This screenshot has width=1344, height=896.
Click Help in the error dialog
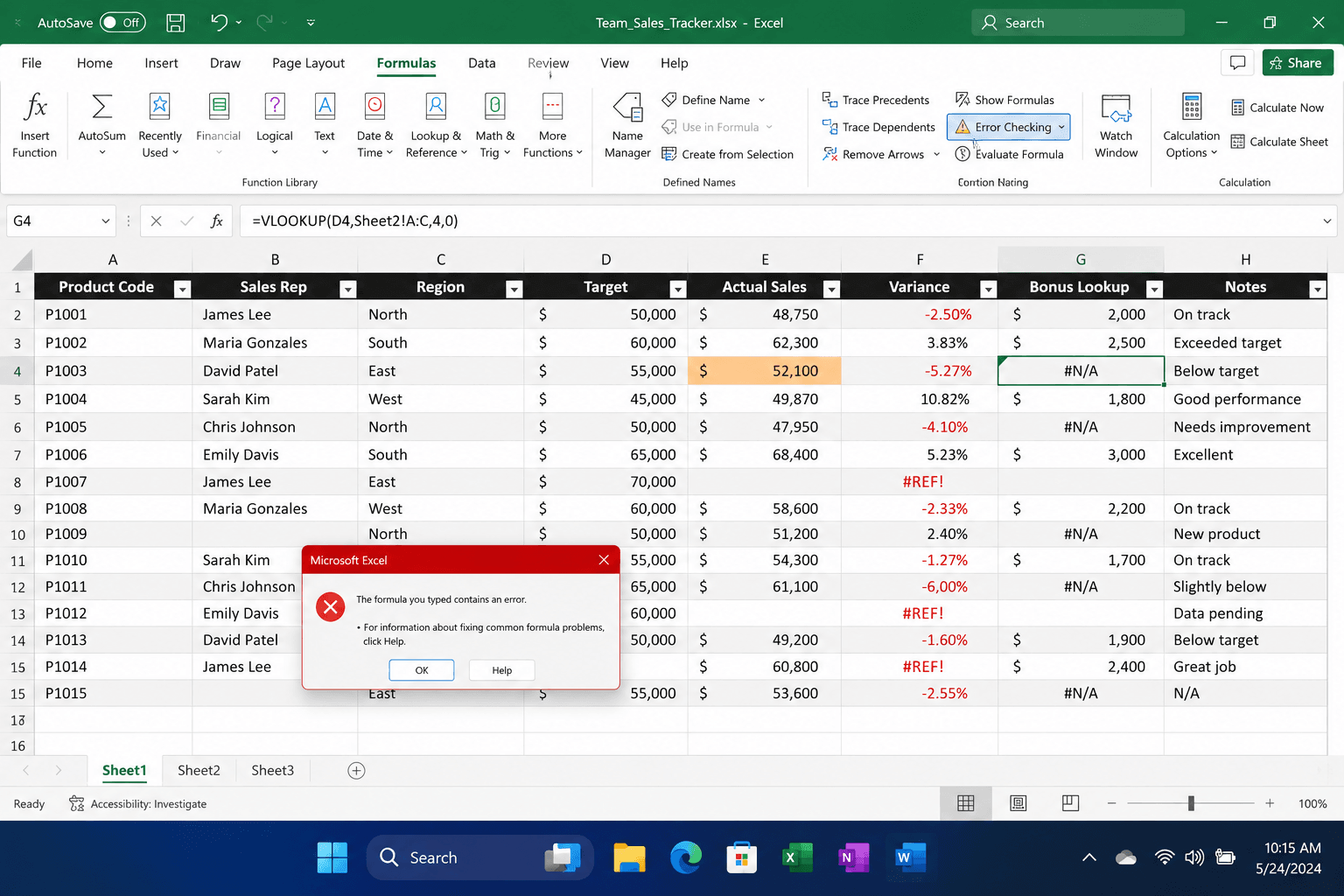click(502, 670)
